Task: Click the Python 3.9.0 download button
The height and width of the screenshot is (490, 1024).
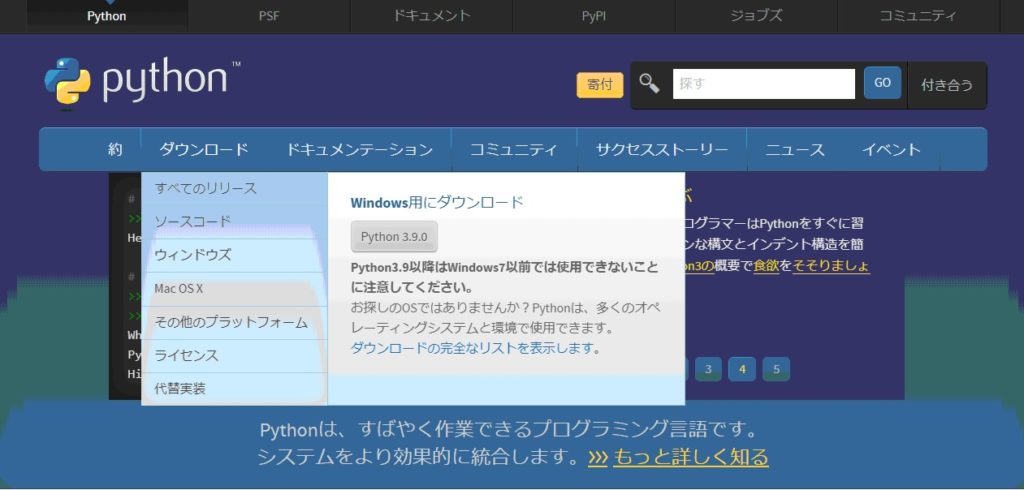Action: coord(394,237)
